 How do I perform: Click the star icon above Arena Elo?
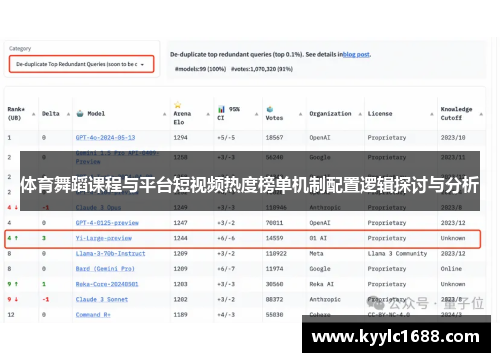pyautogui.click(x=178, y=105)
